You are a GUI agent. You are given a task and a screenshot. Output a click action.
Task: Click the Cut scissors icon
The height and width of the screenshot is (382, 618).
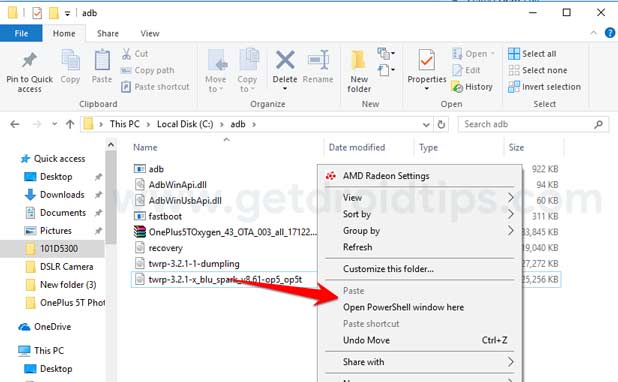(x=126, y=54)
